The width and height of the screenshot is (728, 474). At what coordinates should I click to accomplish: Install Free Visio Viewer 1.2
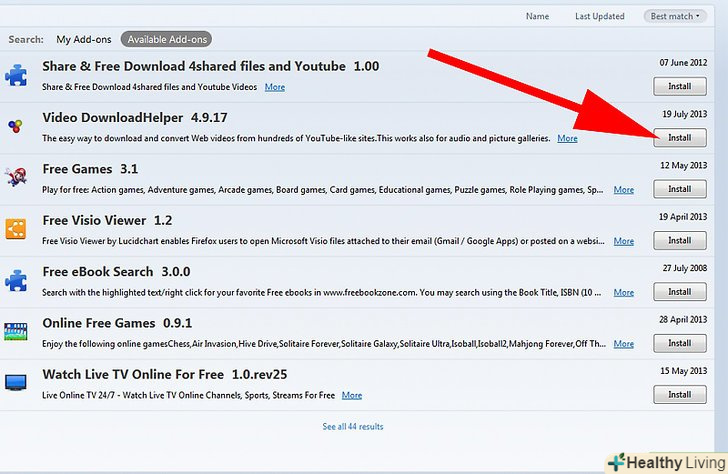pyautogui.click(x=680, y=240)
